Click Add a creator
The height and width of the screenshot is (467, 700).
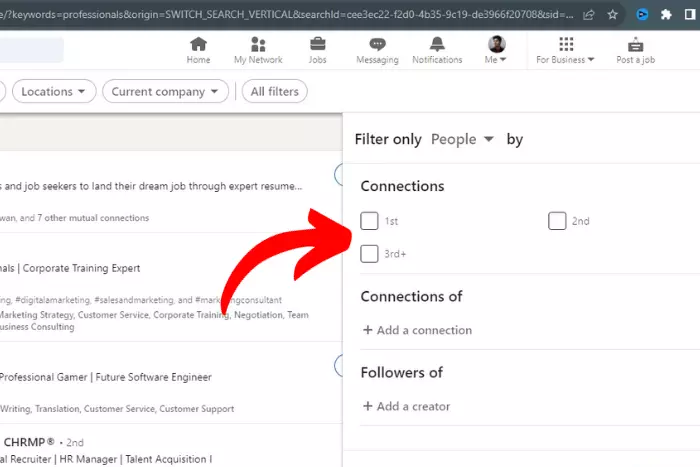[x=407, y=406]
